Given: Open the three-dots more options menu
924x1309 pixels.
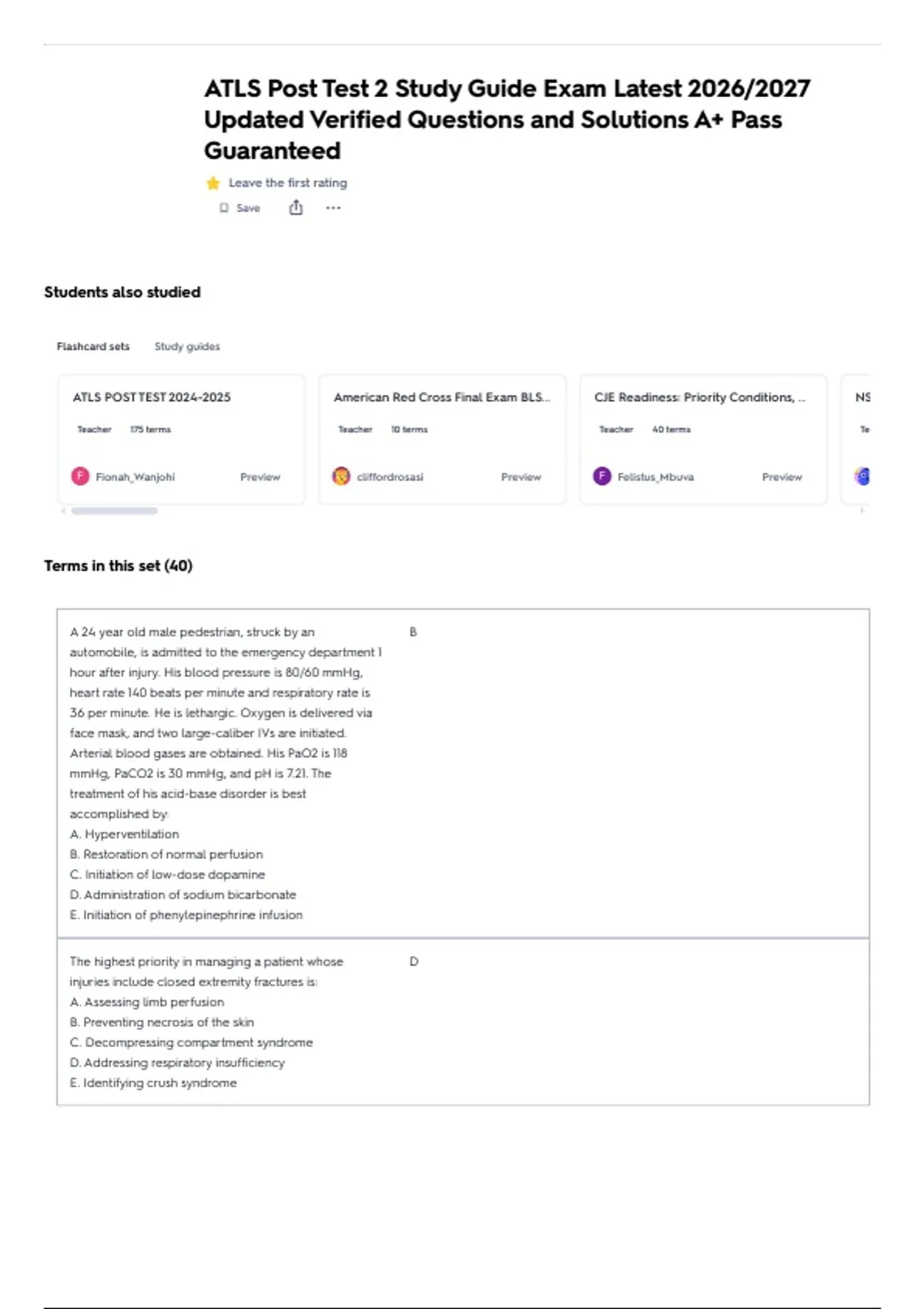Looking at the screenshot, I should pos(333,208).
